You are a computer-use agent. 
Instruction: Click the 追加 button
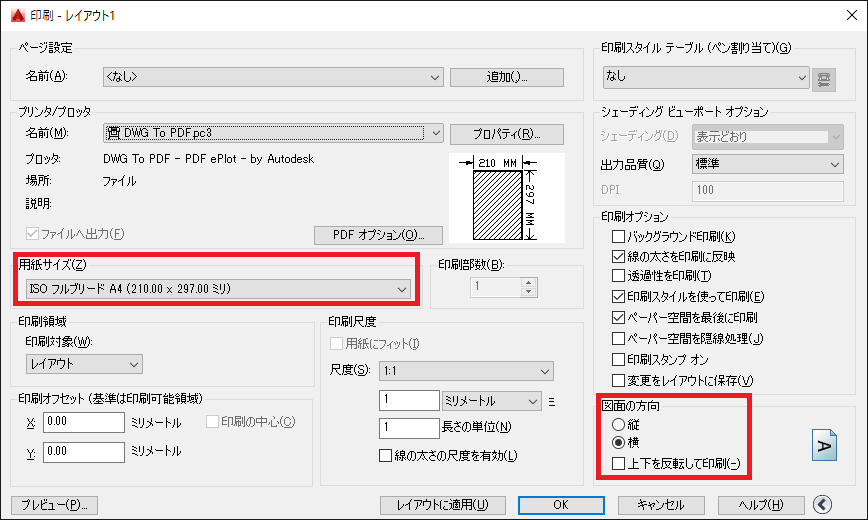pyautogui.click(x=507, y=77)
